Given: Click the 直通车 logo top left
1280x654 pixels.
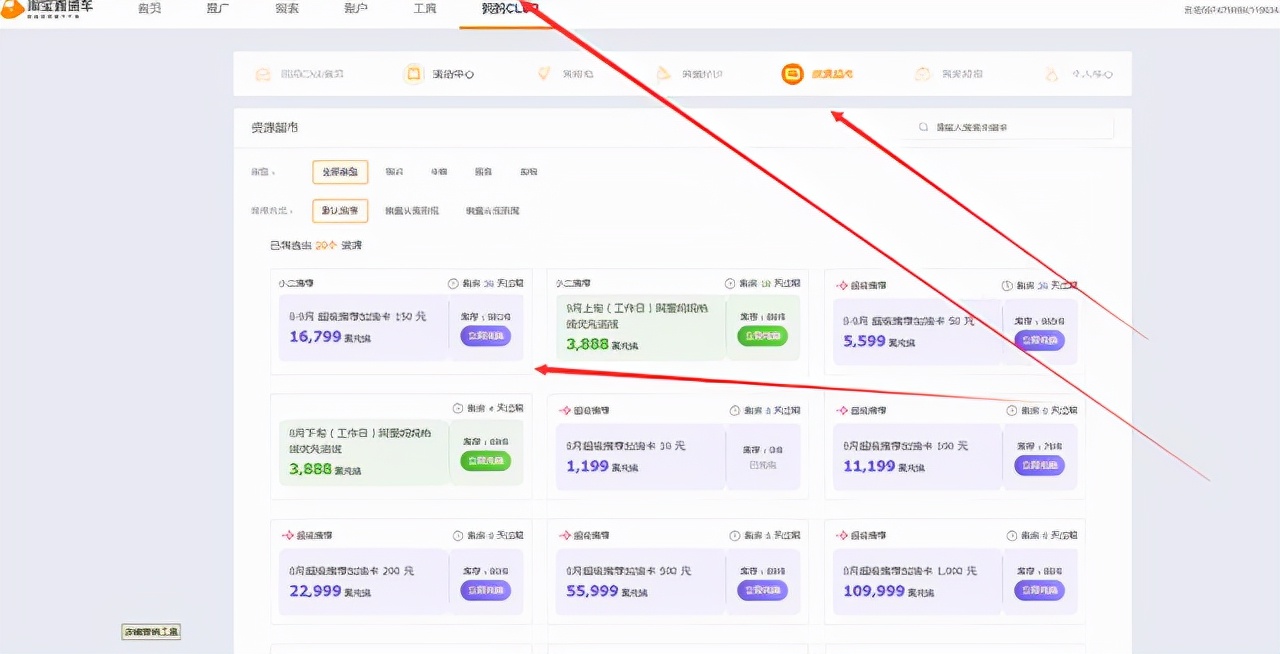Looking at the screenshot, I should [45, 10].
